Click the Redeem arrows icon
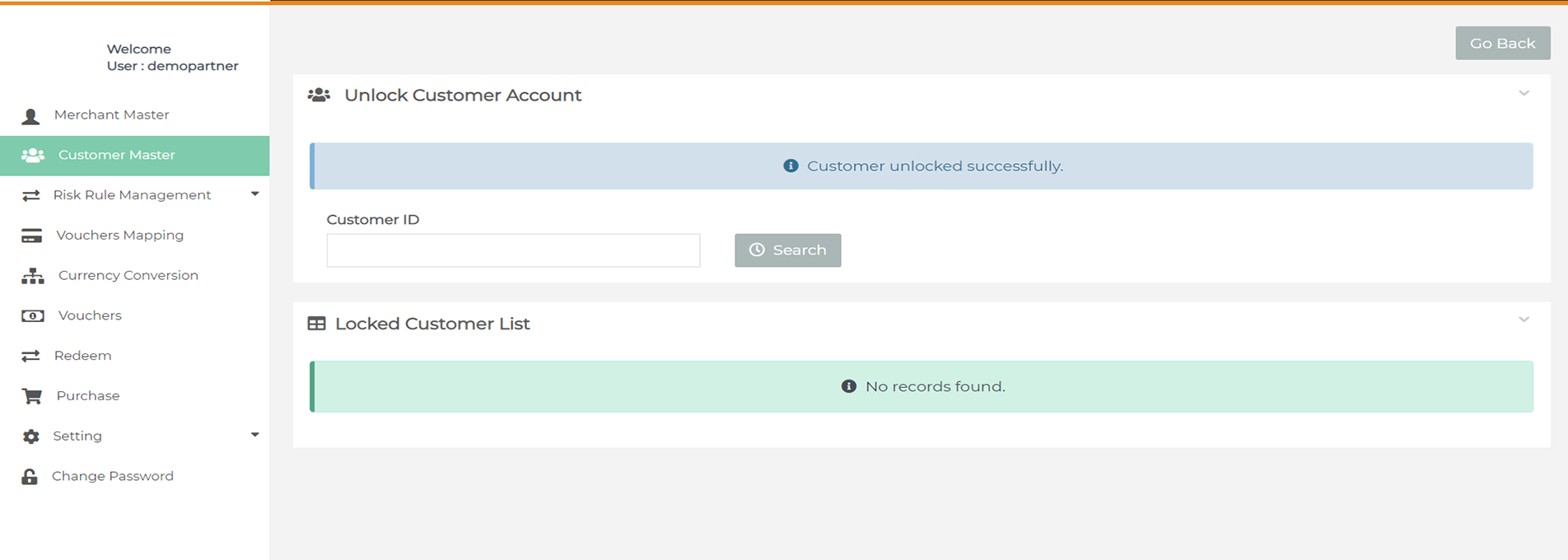 30,356
